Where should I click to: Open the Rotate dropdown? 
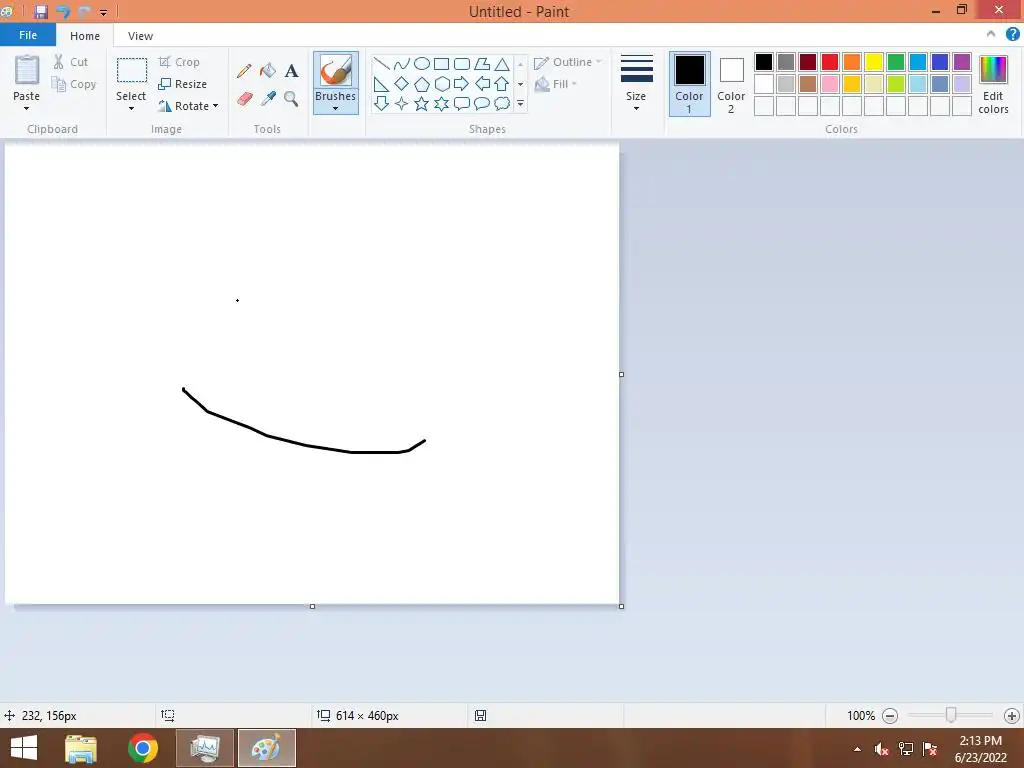coord(188,106)
